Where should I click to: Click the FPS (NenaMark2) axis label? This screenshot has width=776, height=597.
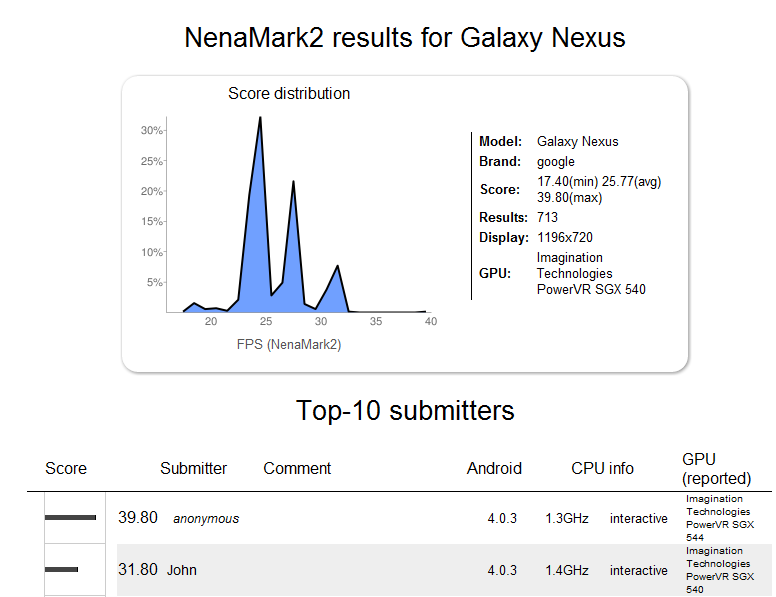(289, 345)
